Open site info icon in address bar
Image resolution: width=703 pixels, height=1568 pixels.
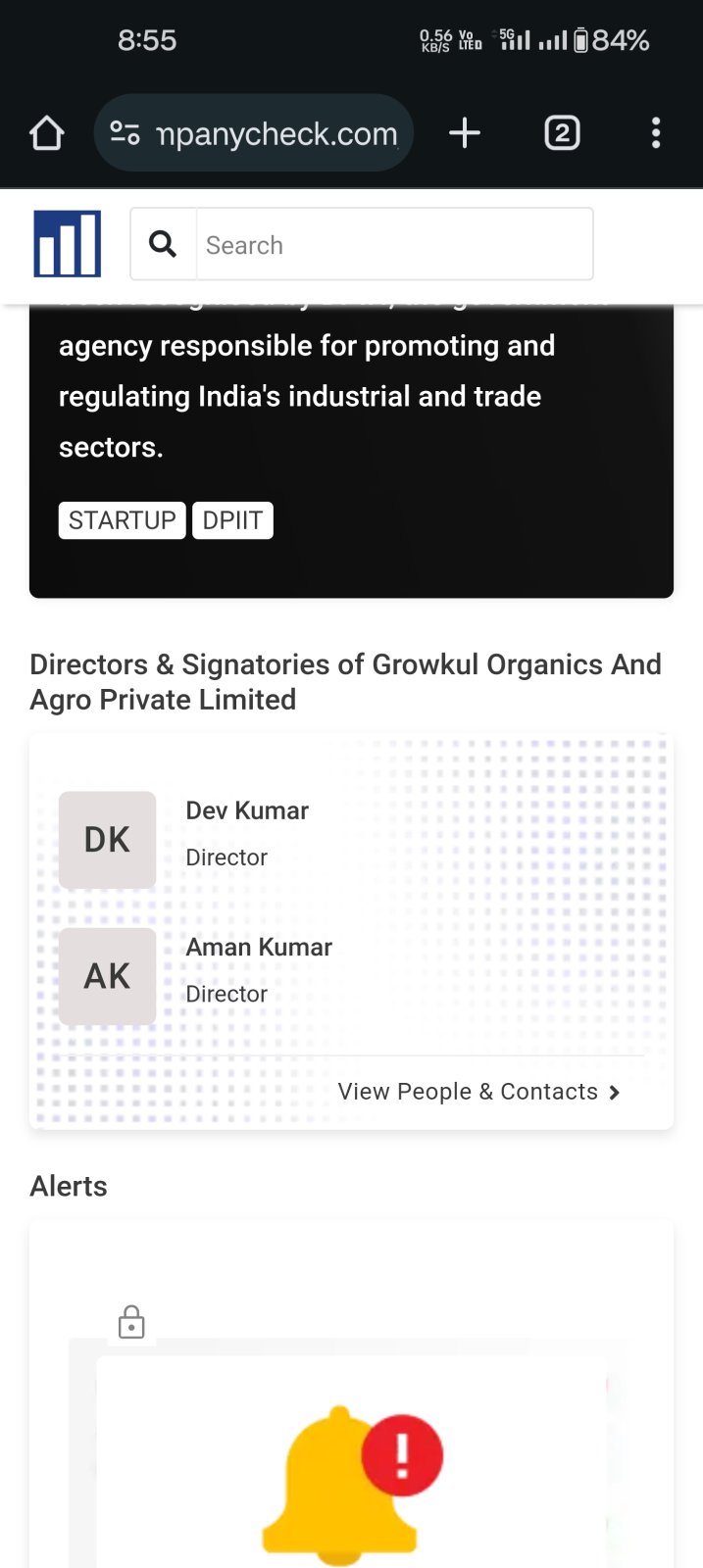click(x=125, y=133)
